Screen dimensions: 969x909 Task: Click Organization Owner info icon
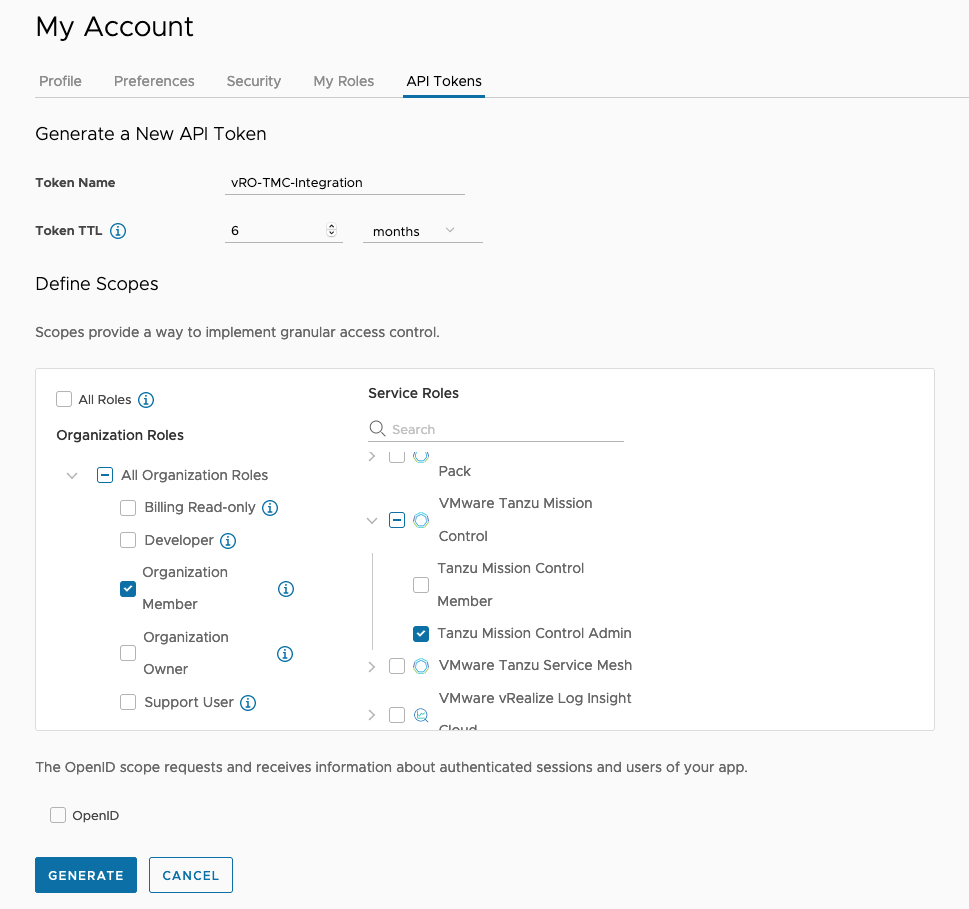click(285, 654)
